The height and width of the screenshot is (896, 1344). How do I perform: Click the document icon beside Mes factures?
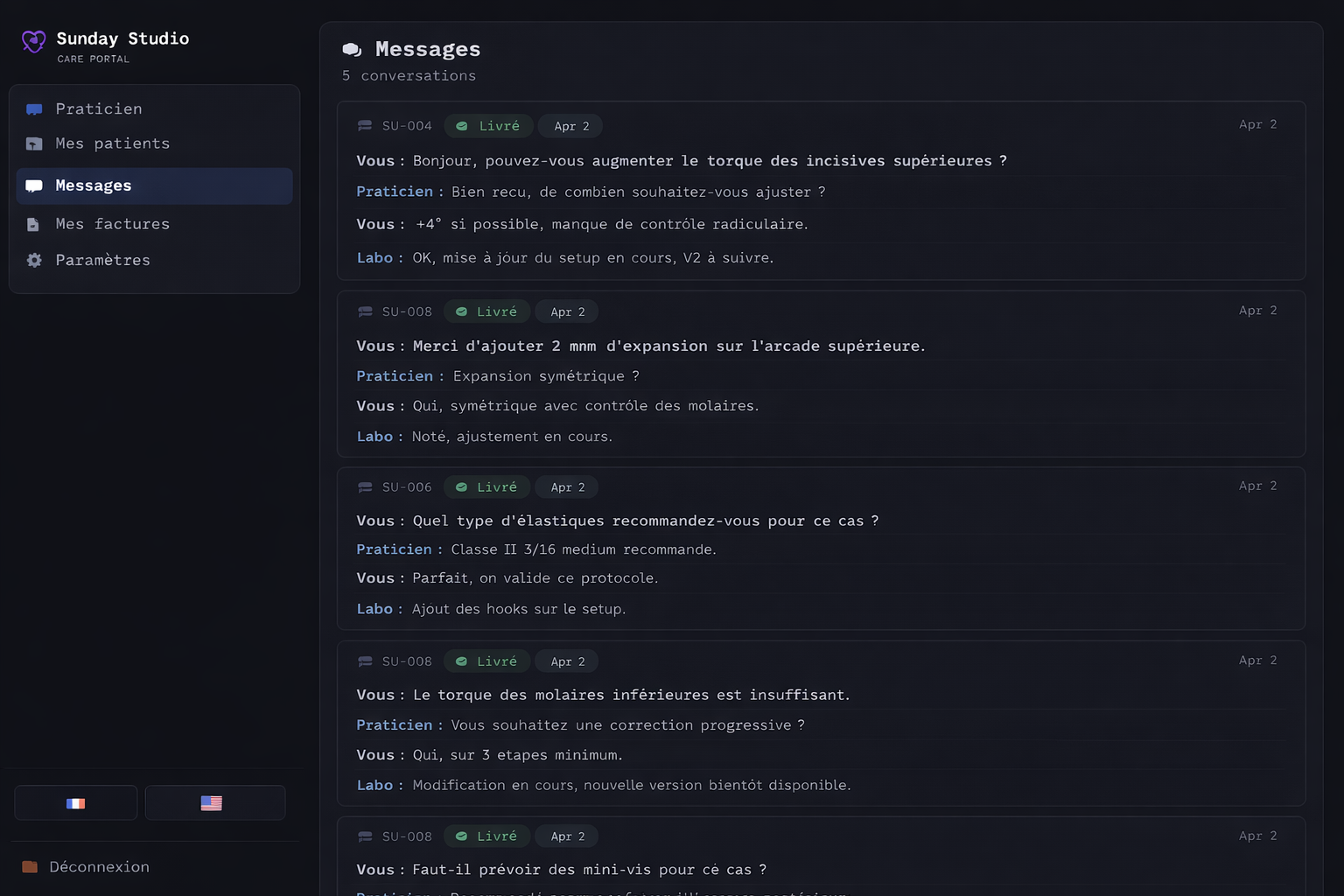pos(33,224)
